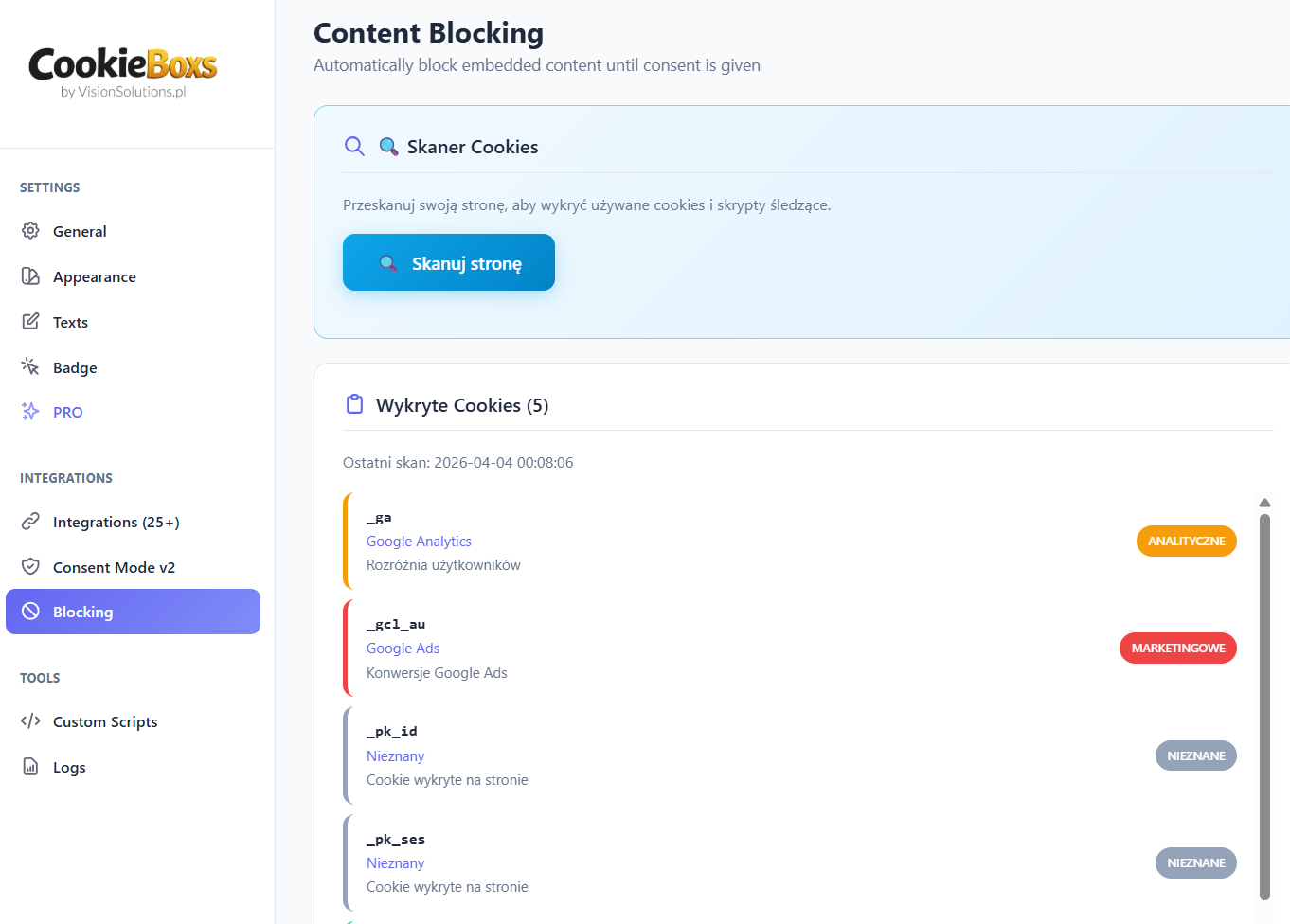1290x924 pixels.
Task: Click the Custom Scripts code icon
Action: tap(30, 721)
